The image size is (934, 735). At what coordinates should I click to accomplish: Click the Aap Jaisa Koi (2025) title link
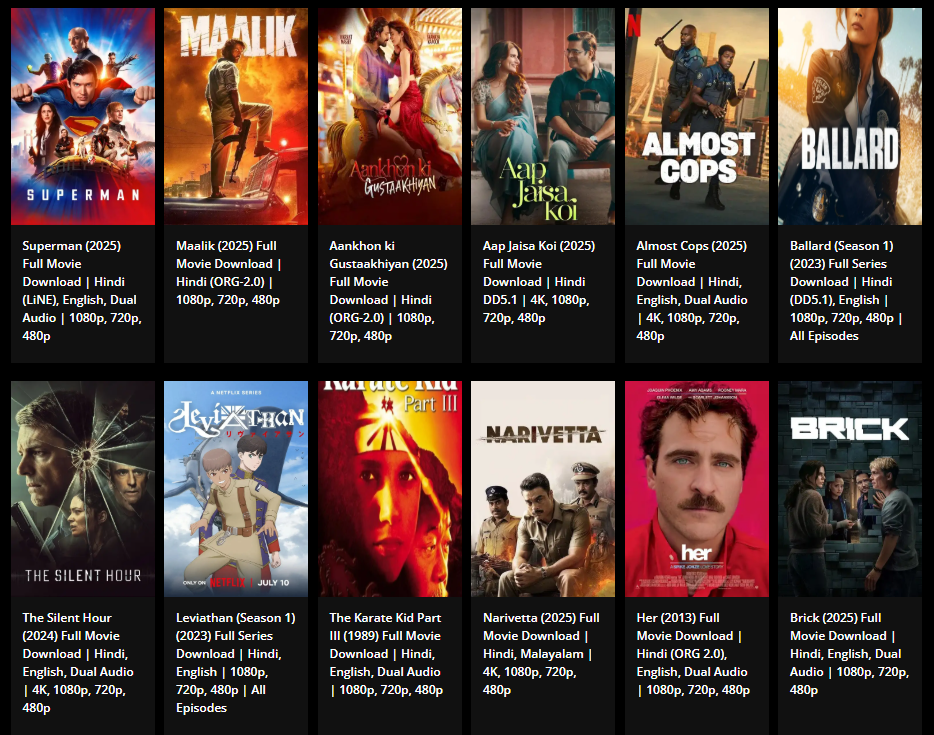pos(539,282)
